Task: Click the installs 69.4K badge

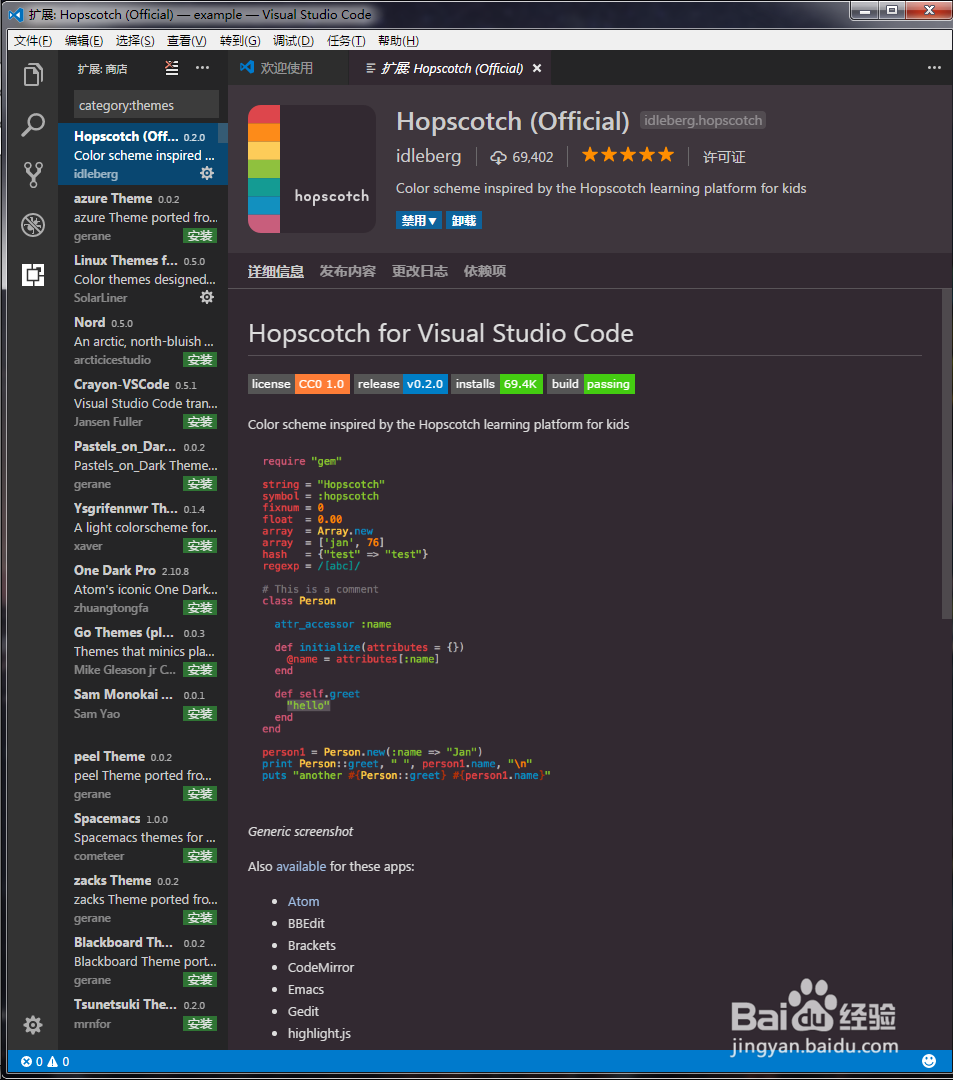Action: pyautogui.click(x=498, y=384)
